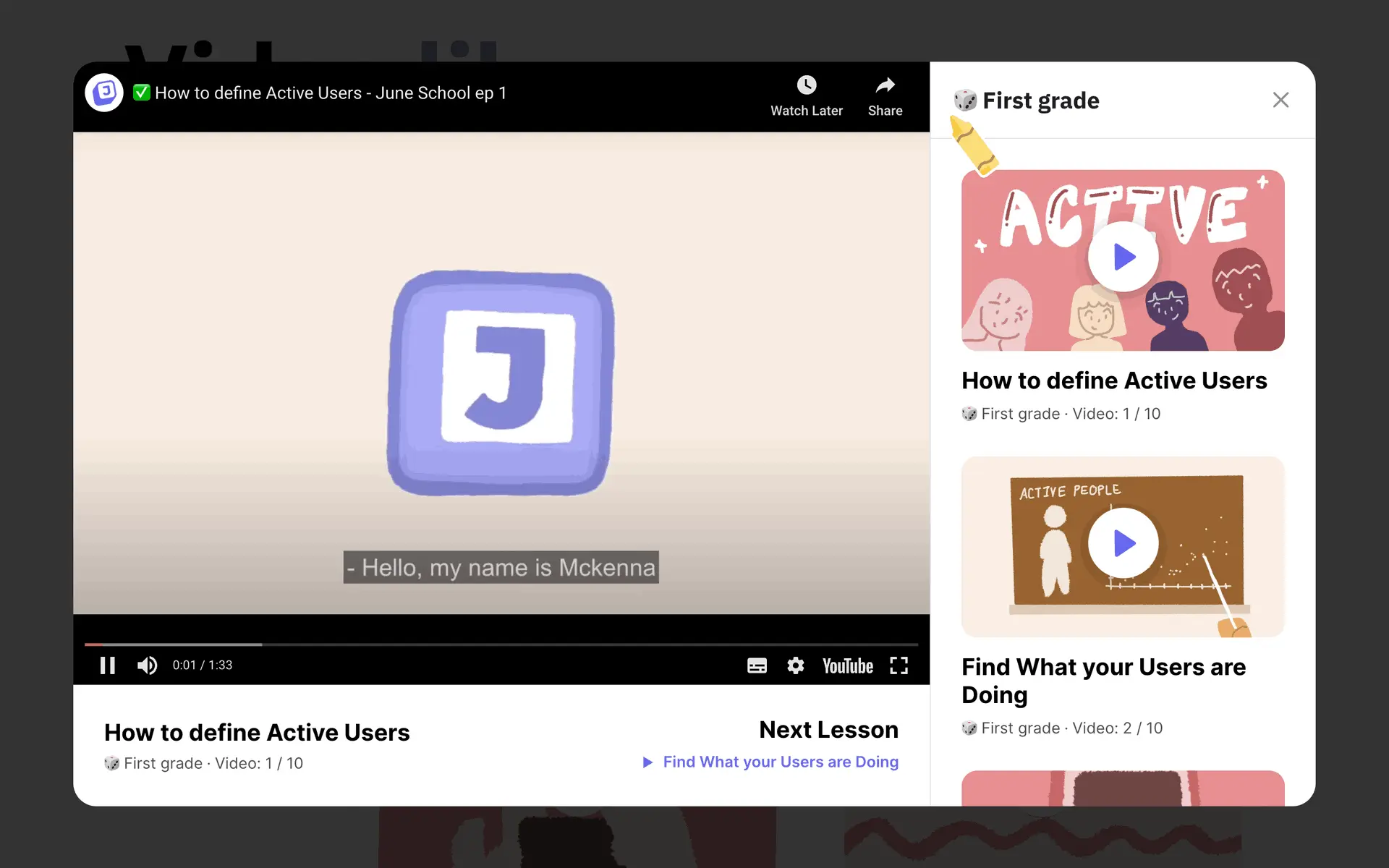Image resolution: width=1389 pixels, height=868 pixels.
Task: Click the First grade panel heading
Action: pyautogui.click(x=1040, y=101)
